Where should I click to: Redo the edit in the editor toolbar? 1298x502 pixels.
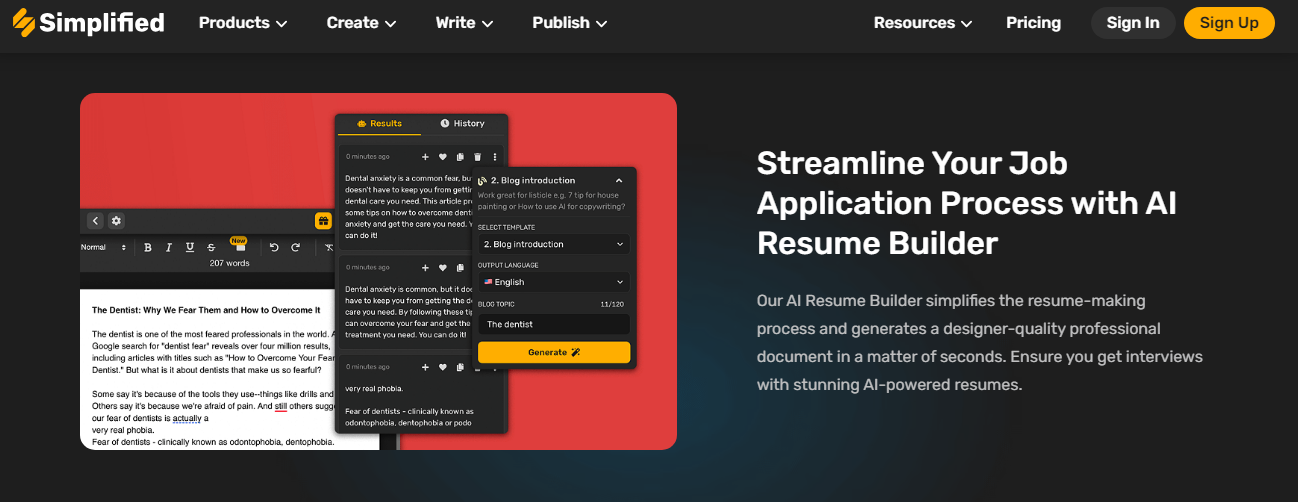click(296, 247)
